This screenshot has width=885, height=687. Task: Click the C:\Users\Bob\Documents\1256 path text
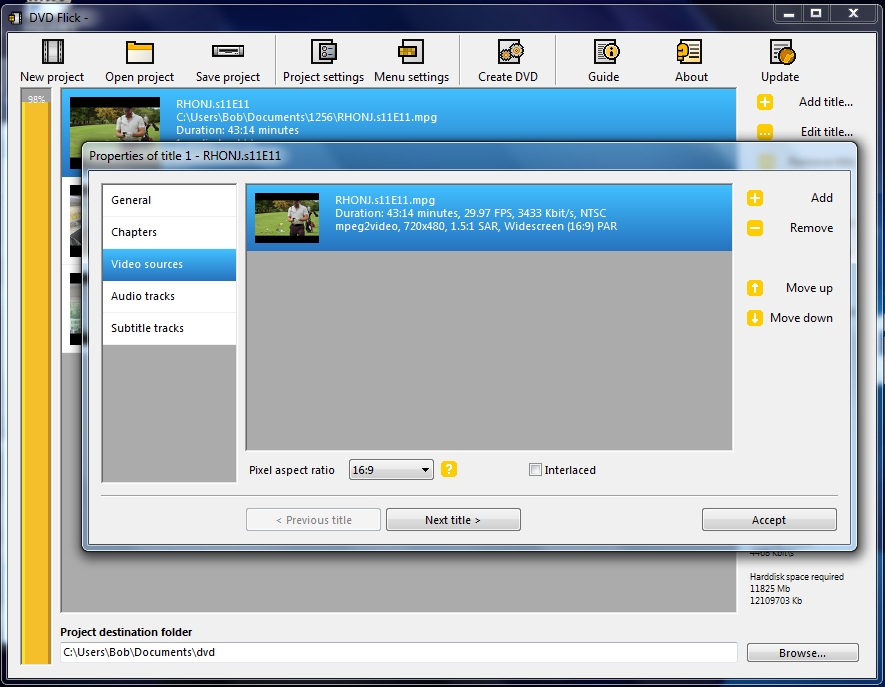[x=306, y=117]
